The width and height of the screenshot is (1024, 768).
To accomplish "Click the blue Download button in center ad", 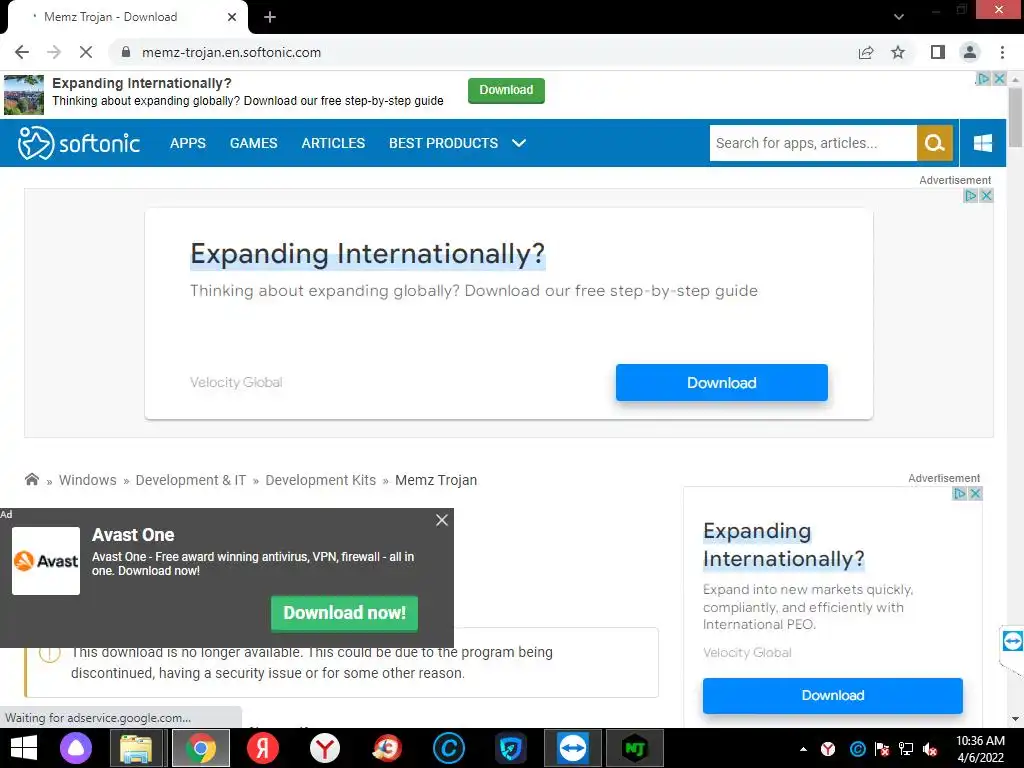I will click(x=722, y=383).
